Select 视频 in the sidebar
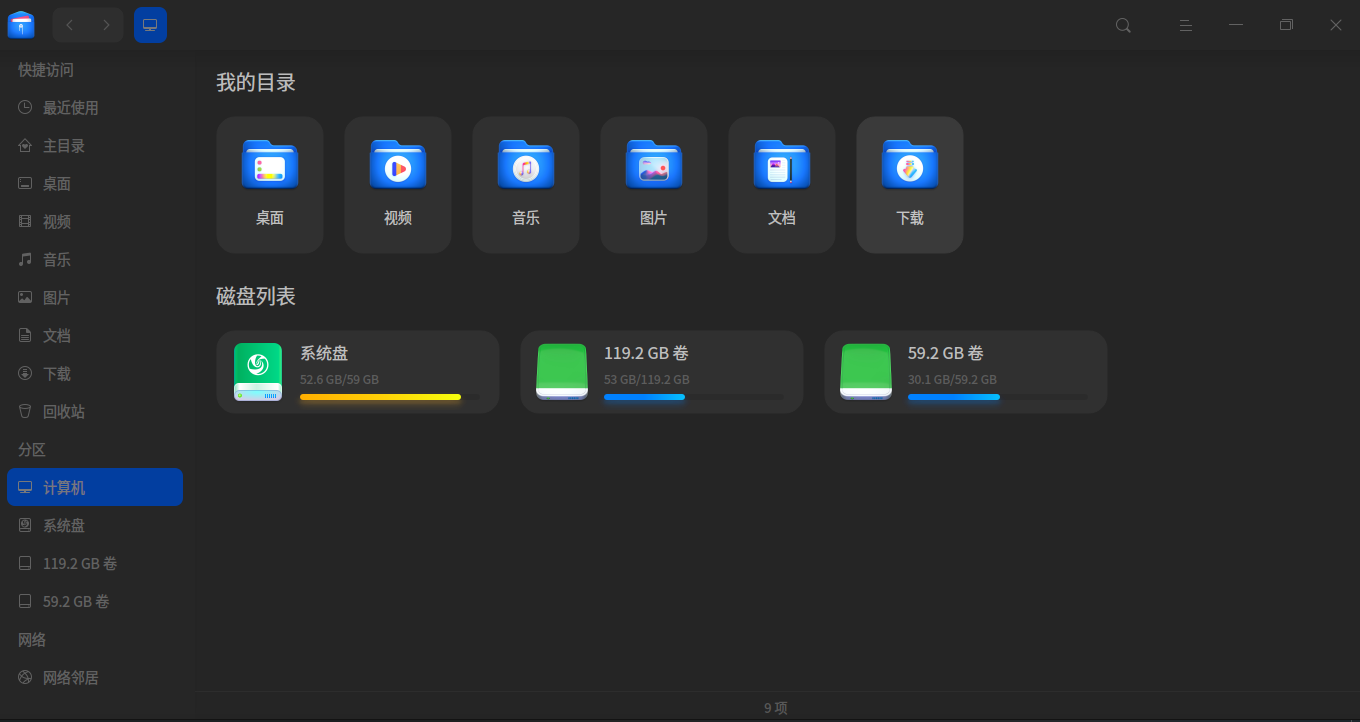This screenshot has height=722, width=1360. click(95, 222)
